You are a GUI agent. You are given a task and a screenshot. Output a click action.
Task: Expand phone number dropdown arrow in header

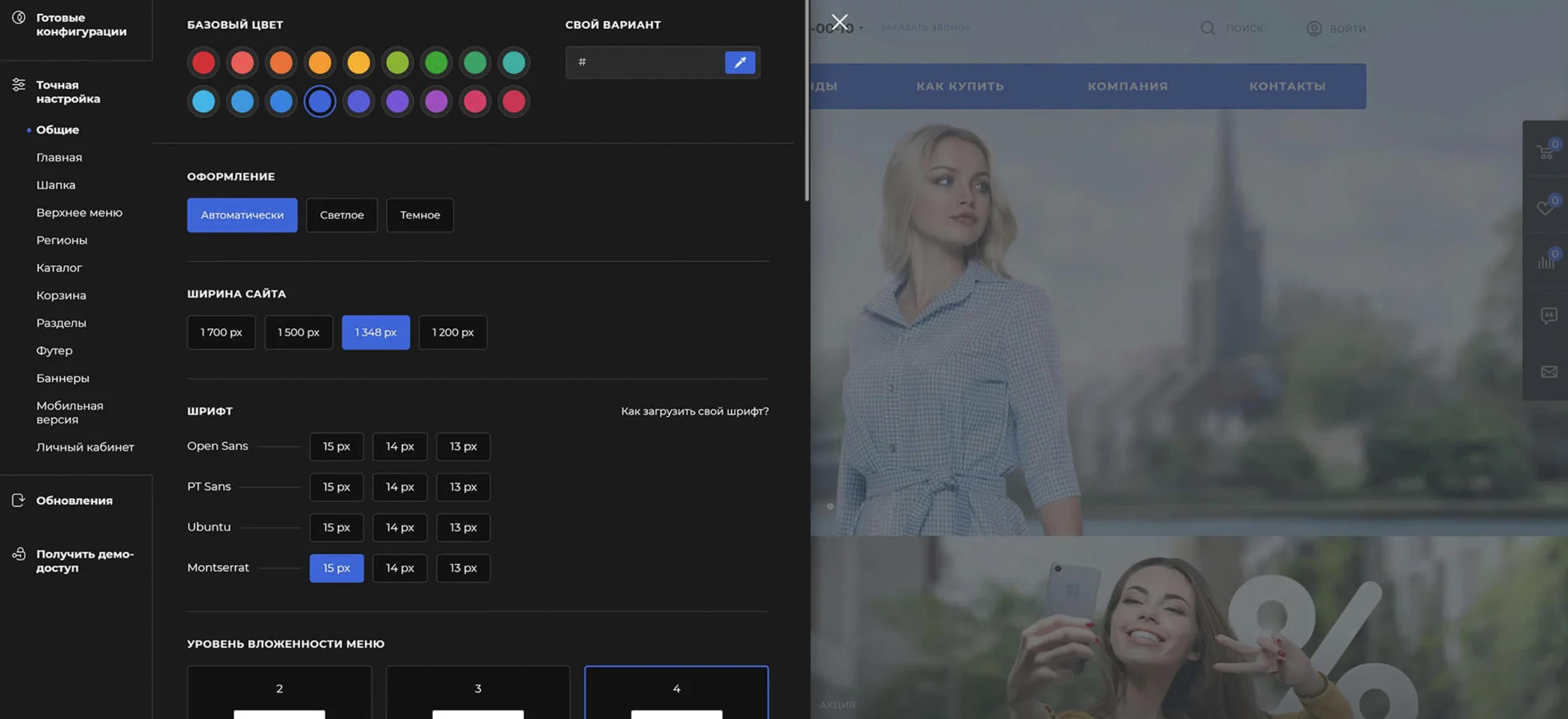point(862,28)
